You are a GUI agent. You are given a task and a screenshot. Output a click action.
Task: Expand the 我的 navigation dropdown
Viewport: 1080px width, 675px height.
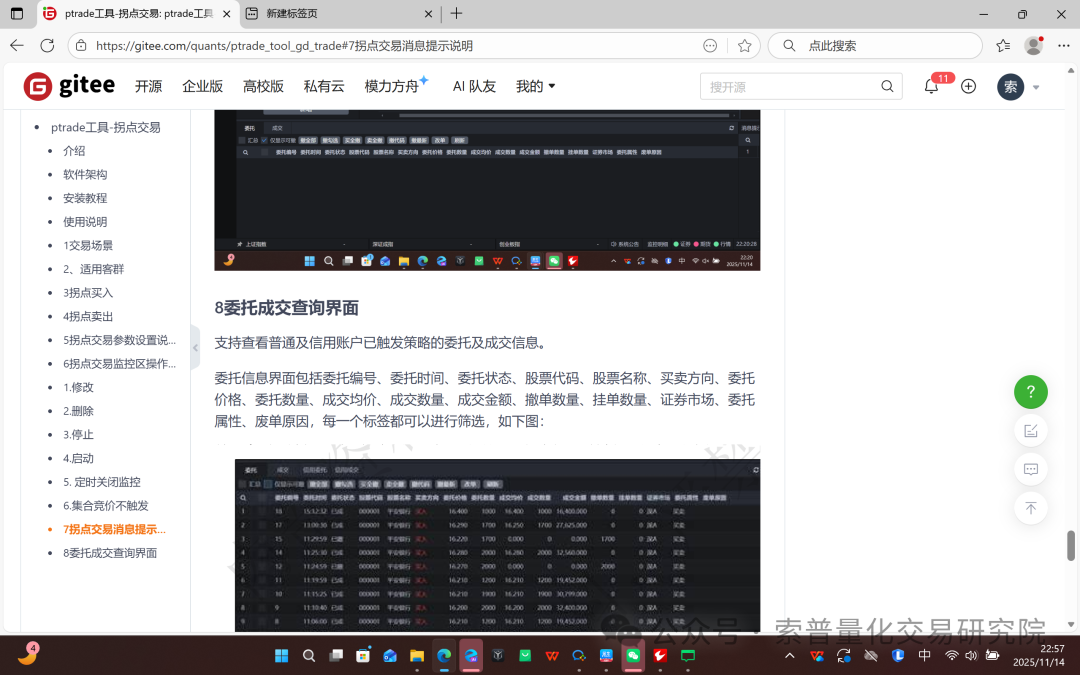click(x=536, y=86)
